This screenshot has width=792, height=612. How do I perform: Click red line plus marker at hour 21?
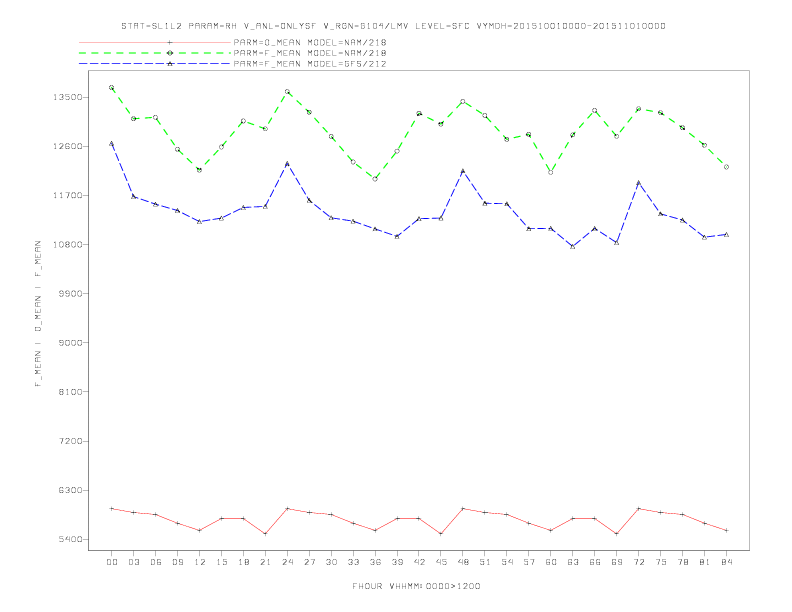(265, 534)
